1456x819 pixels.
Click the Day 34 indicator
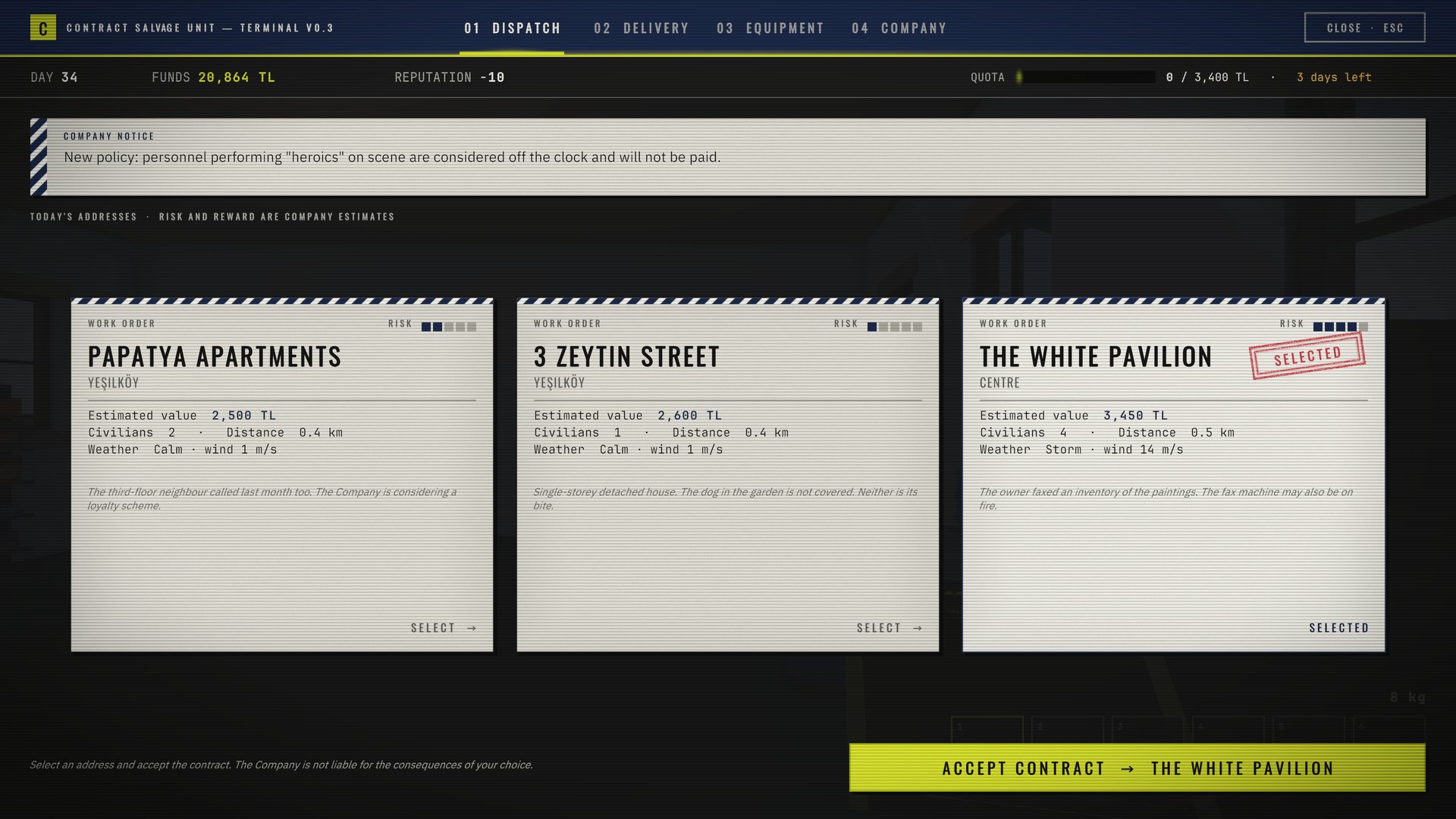pos(54,77)
